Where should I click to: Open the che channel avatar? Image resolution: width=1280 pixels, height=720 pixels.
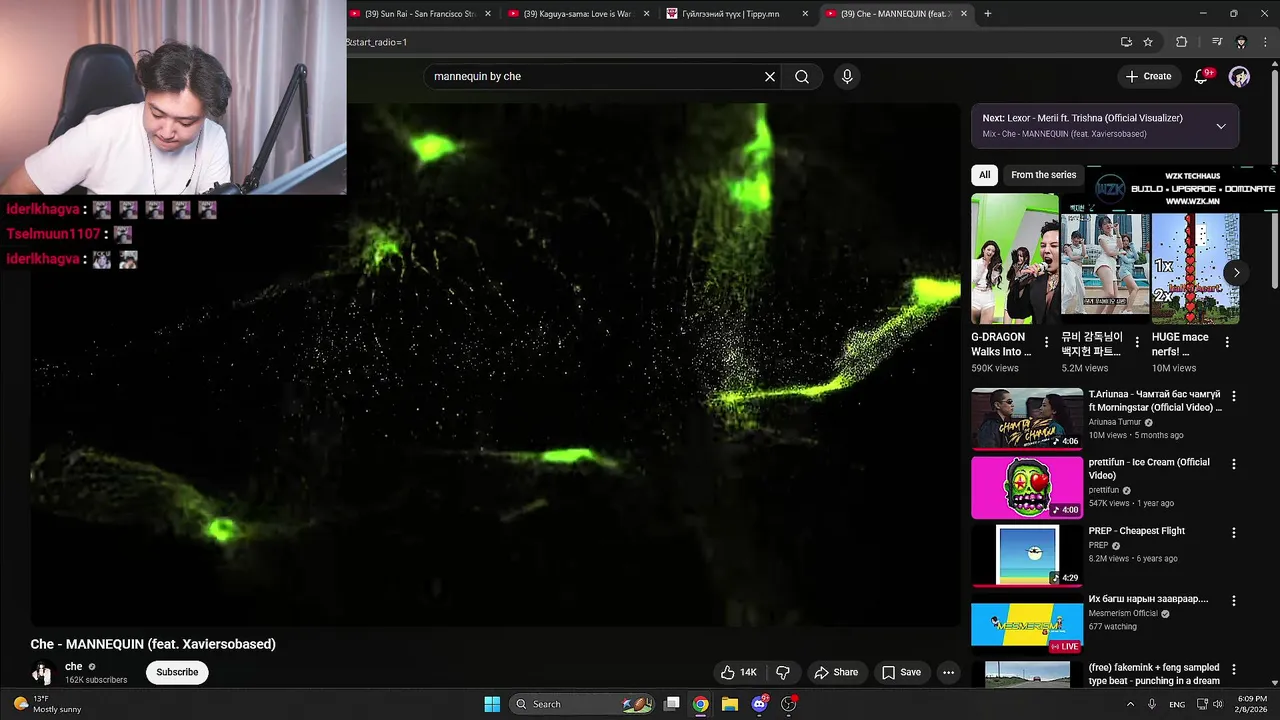click(x=42, y=673)
